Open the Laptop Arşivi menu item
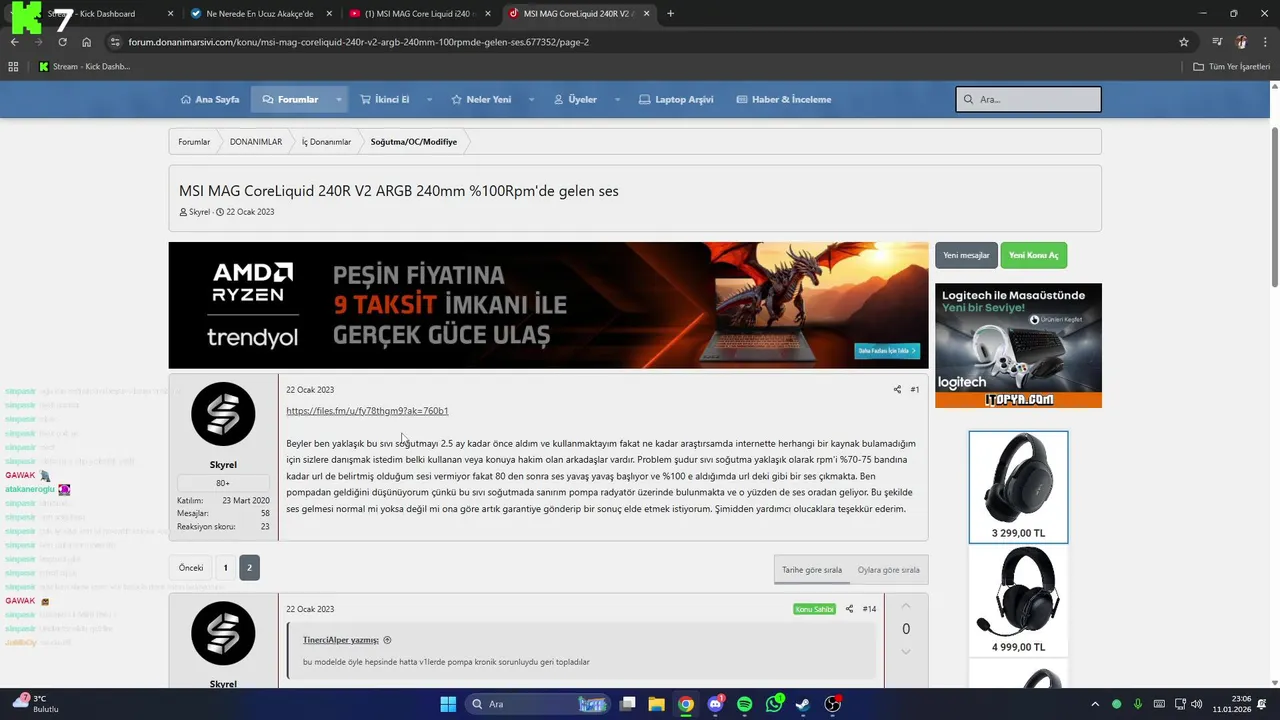Image resolution: width=1280 pixels, height=720 pixels. pyautogui.click(x=676, y=100)
